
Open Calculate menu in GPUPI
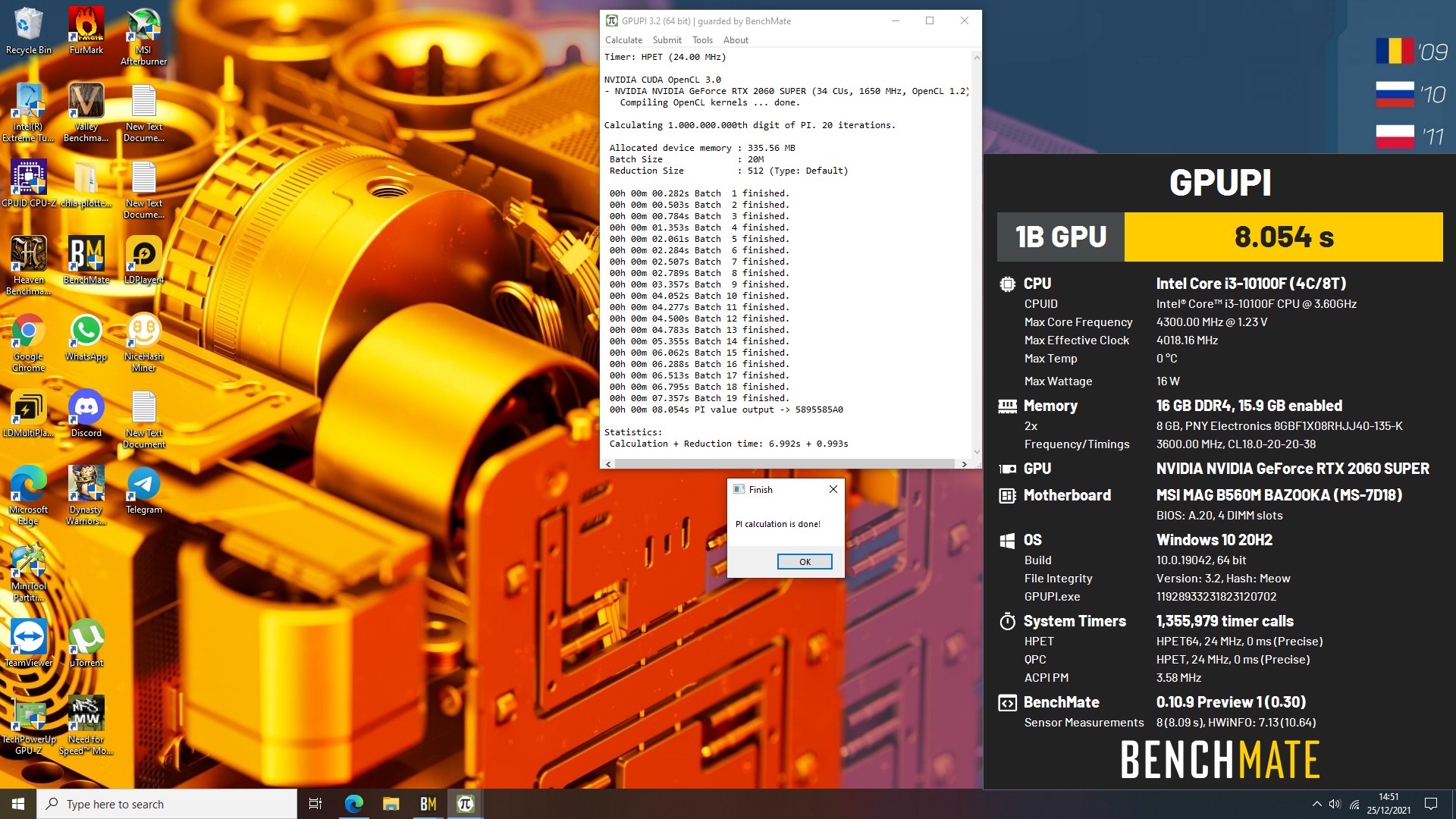(x=623, y=40)
